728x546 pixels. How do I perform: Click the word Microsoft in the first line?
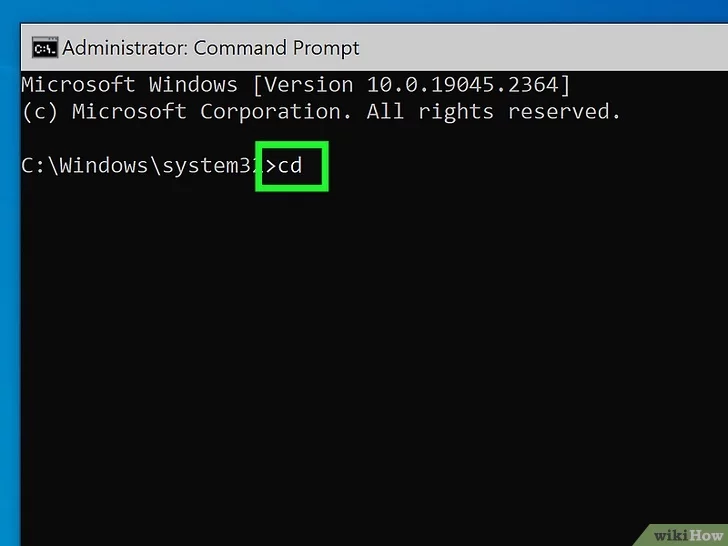click(78, 84)
